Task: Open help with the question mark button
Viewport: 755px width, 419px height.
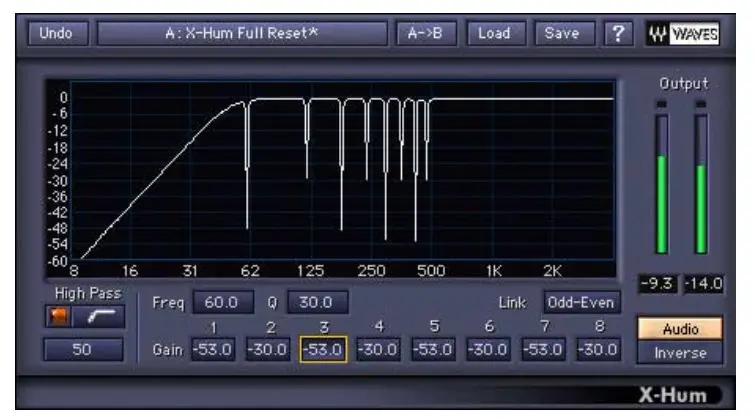Action: 618,33
